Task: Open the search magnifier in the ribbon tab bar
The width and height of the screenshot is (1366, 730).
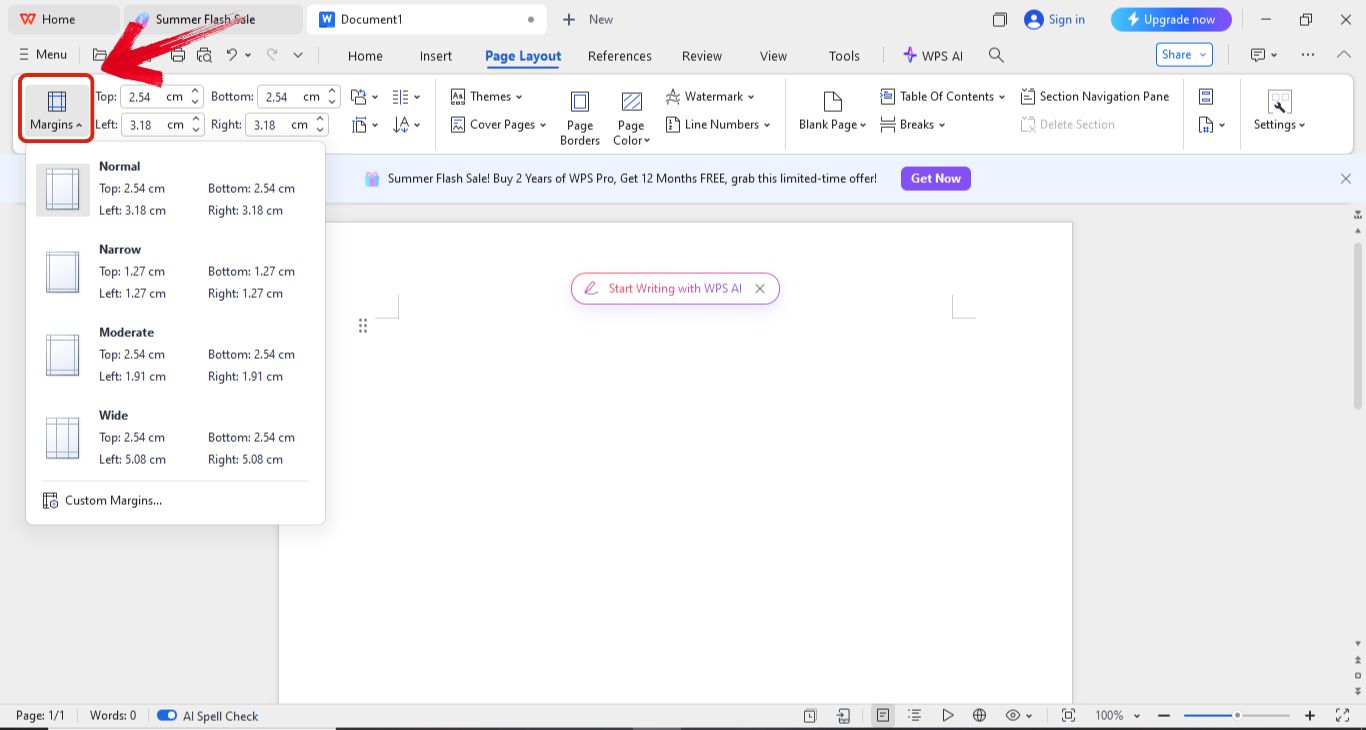Action: coord(996,55)
